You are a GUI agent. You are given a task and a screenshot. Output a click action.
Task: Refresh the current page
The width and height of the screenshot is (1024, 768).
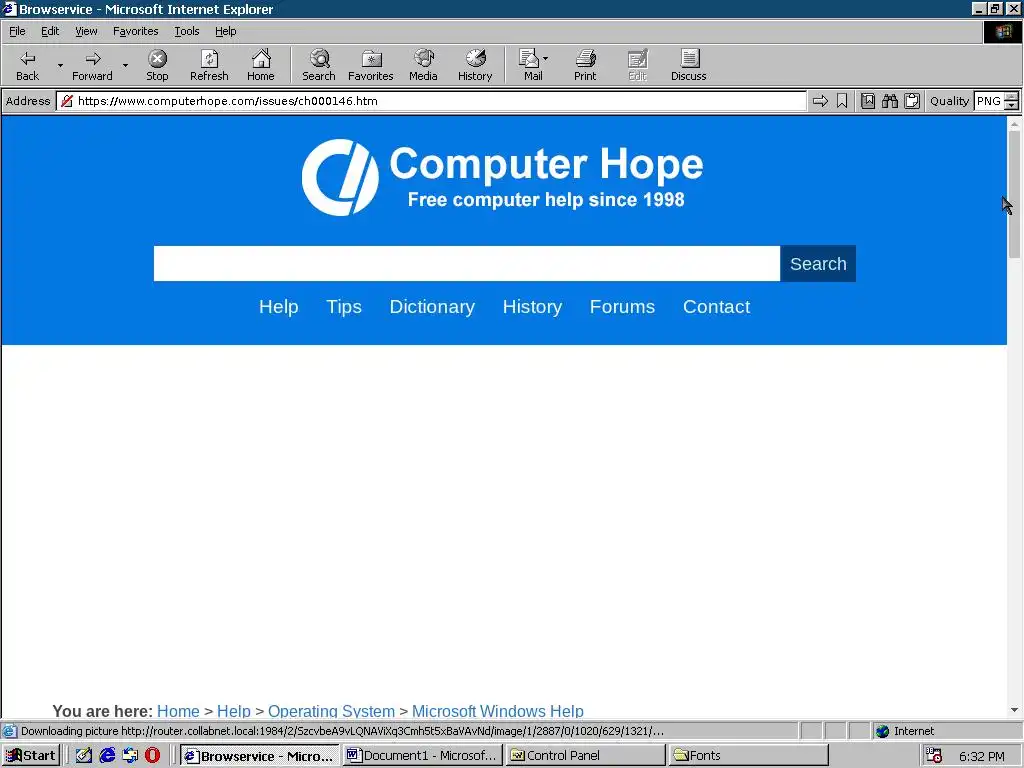(x=209, y=65)
